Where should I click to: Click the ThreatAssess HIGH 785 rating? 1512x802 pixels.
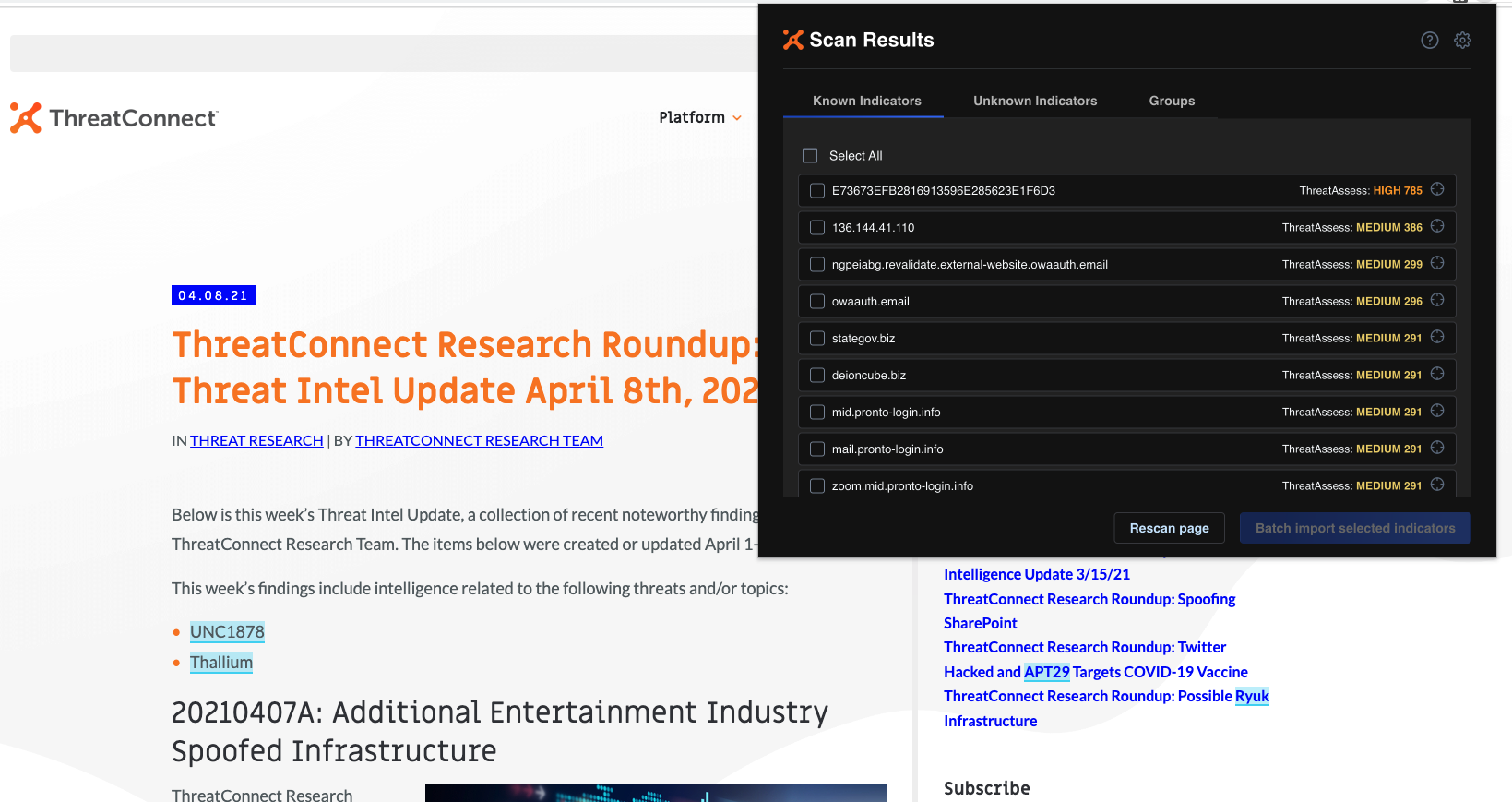(1361, 190)
